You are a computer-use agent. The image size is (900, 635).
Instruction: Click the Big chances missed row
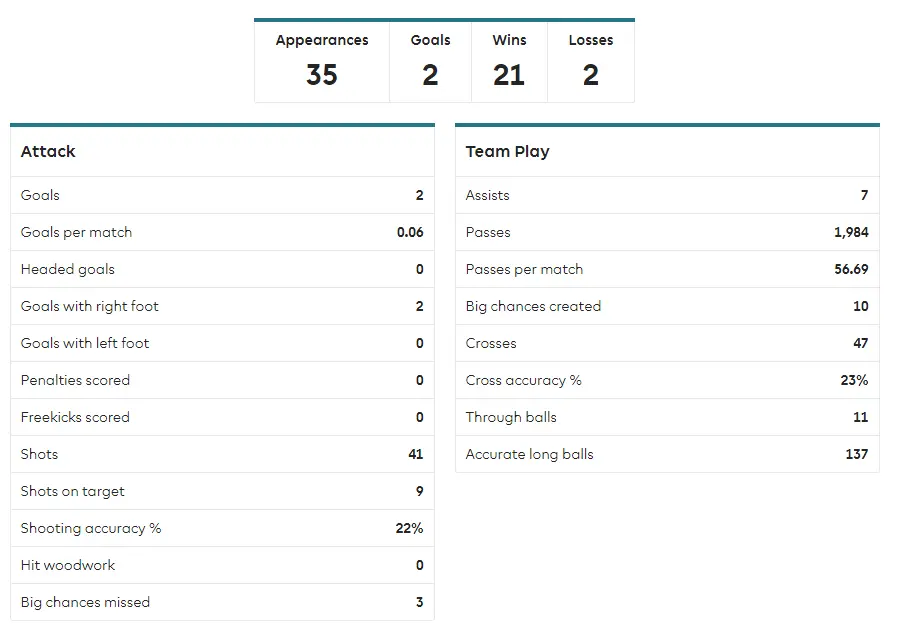tap(222, 602)
